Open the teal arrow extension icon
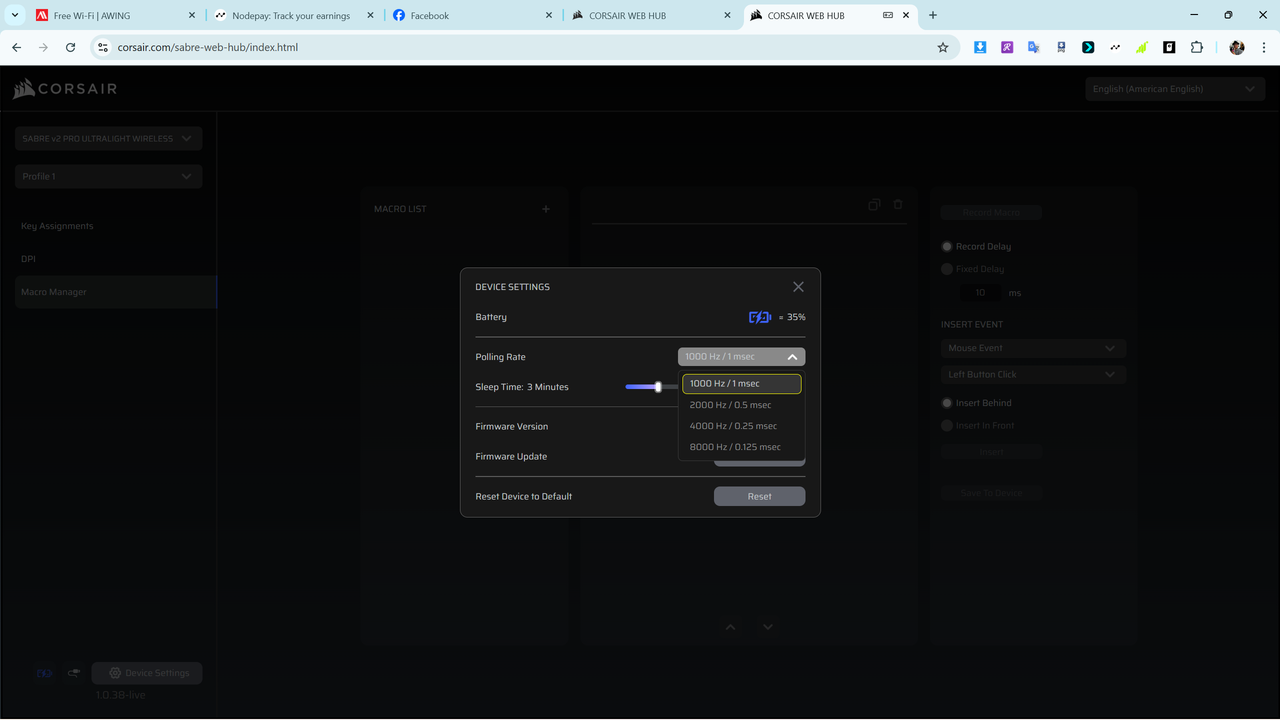This screenshot has height=720, width=1280. (x=1088, y=47)
